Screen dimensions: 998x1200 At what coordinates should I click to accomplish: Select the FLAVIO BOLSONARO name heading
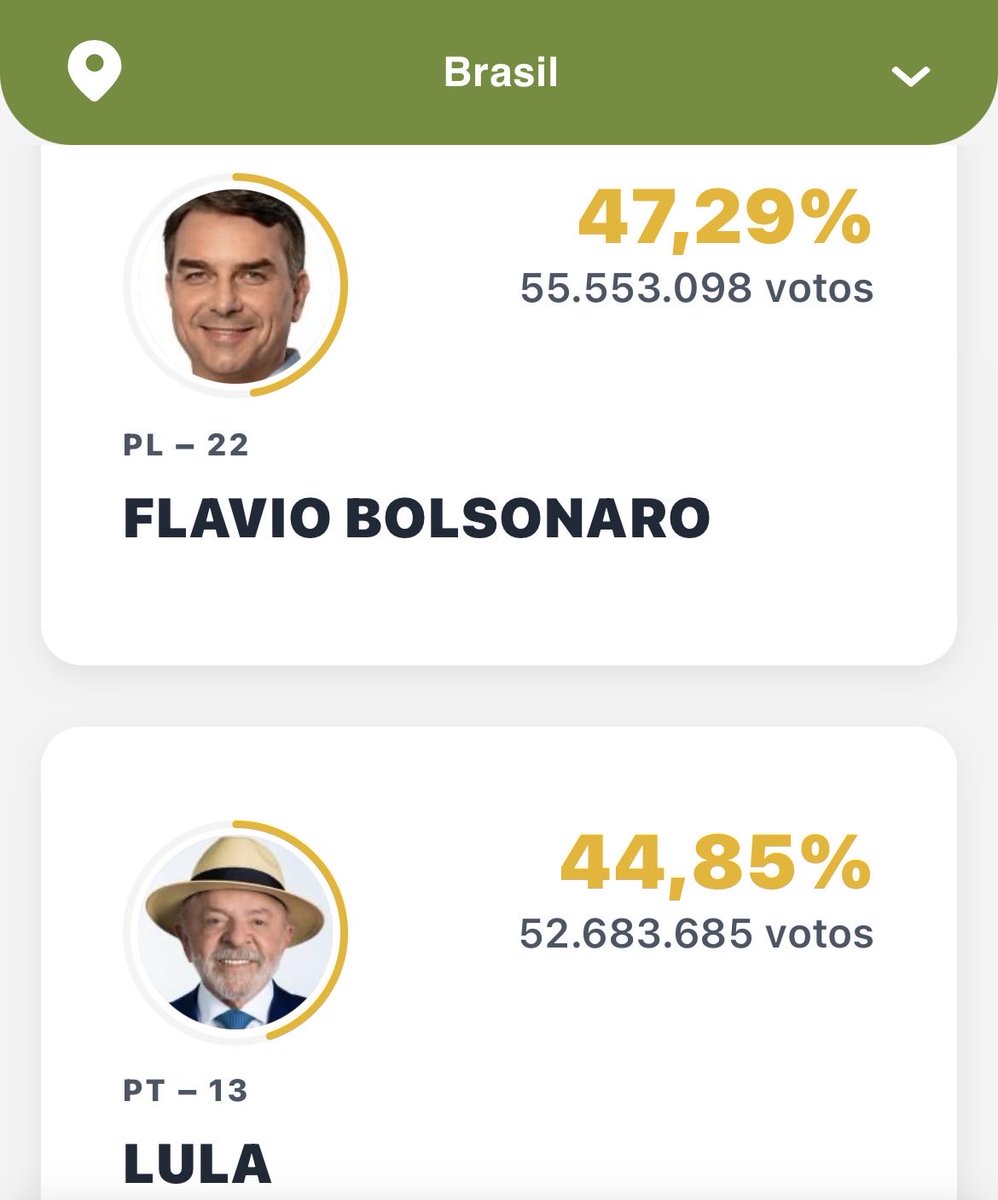(416, 518)
